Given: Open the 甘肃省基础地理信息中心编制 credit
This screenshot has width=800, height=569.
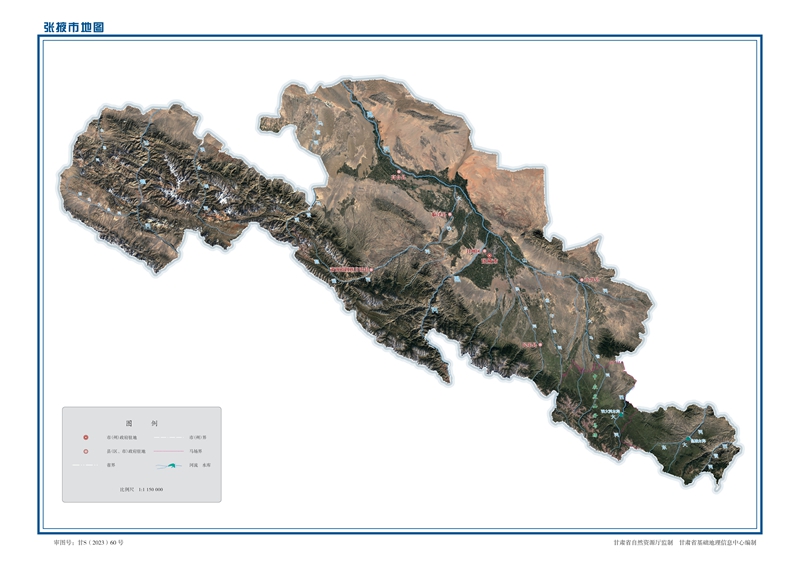Looking at the screenshot, I should (717, 542).
